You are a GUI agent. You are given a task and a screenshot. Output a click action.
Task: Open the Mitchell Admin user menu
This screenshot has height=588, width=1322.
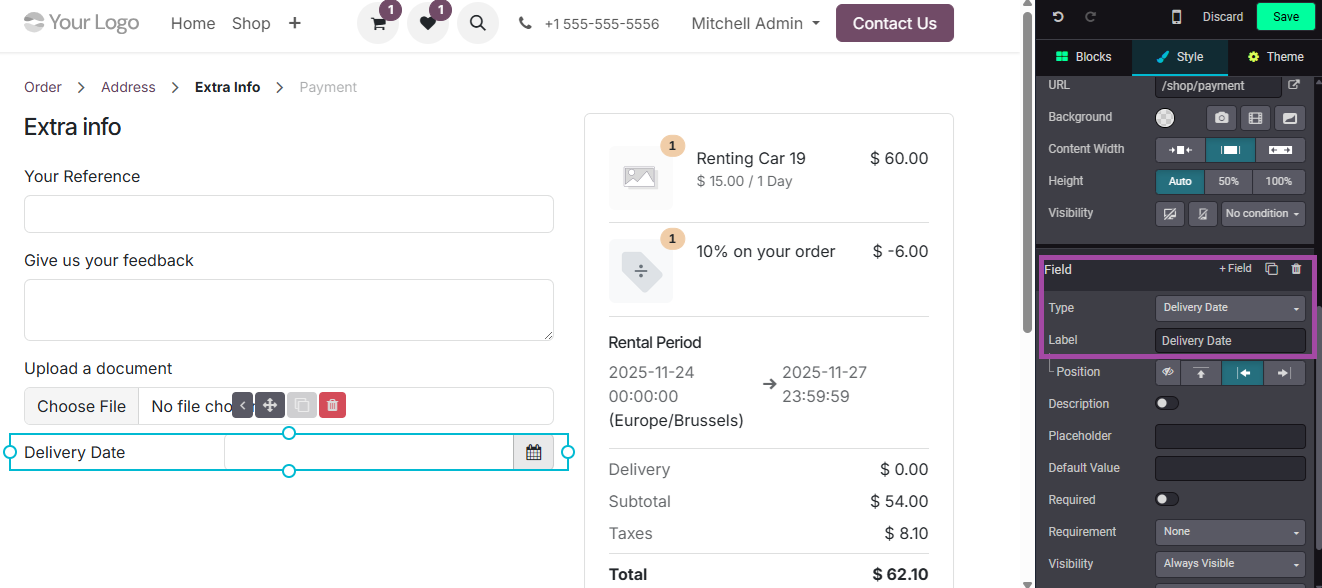coord(755,23)
